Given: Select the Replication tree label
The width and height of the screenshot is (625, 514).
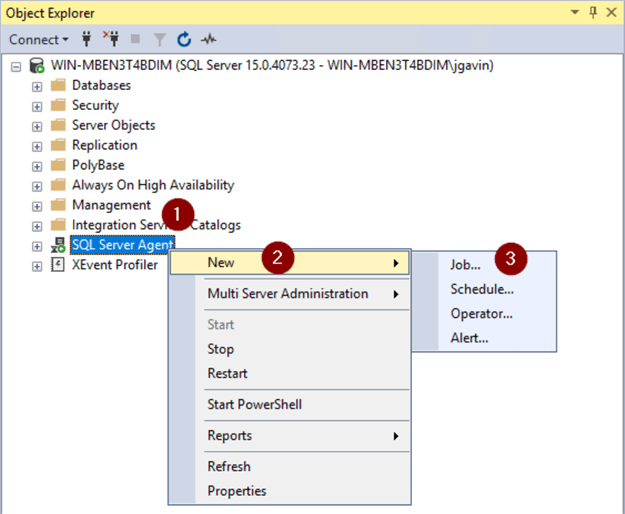Looking at the screenshot, I should pyautogui.click(x=104, y=145).
